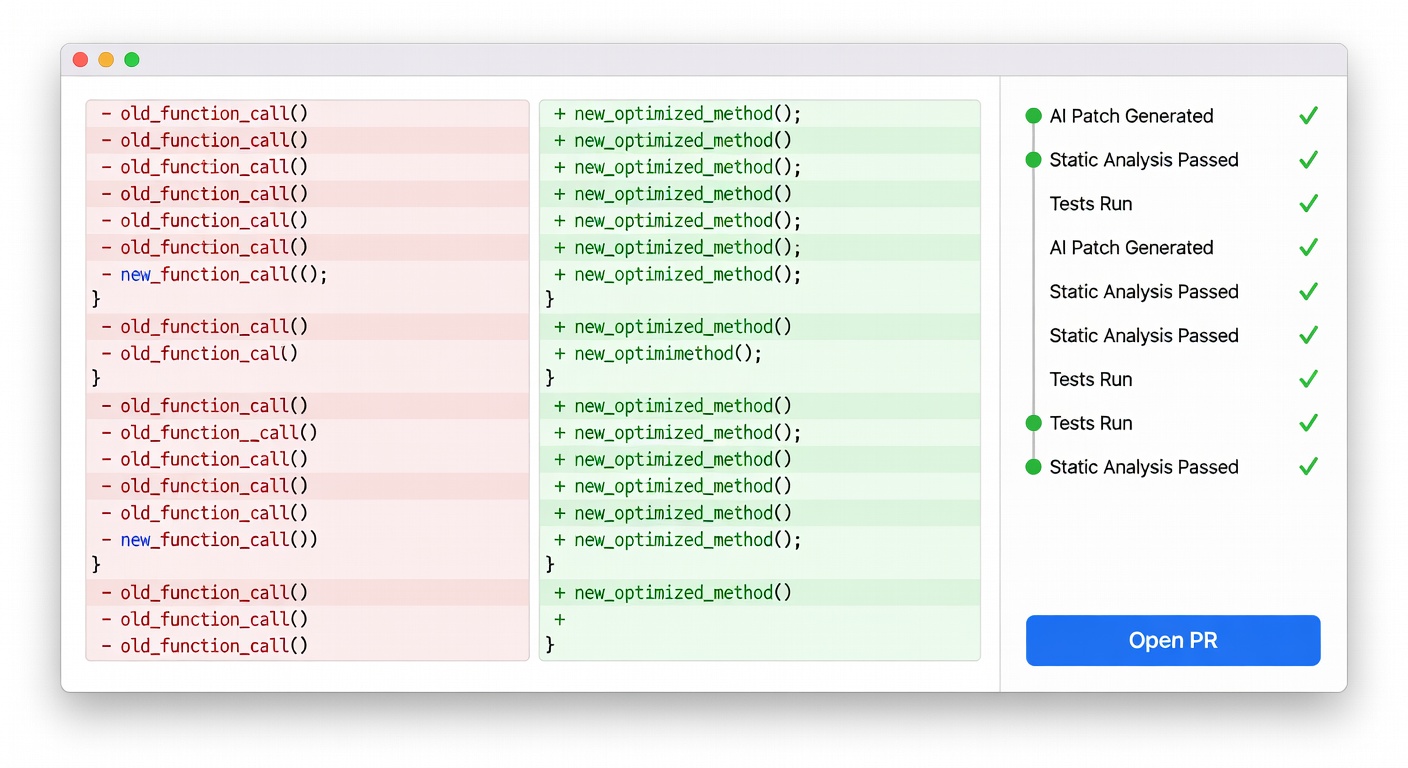Click the checkmark next to the bottom Static Analysis Passed
Viewport: 1408px width, 768px height.
[x=1308, y=467]
